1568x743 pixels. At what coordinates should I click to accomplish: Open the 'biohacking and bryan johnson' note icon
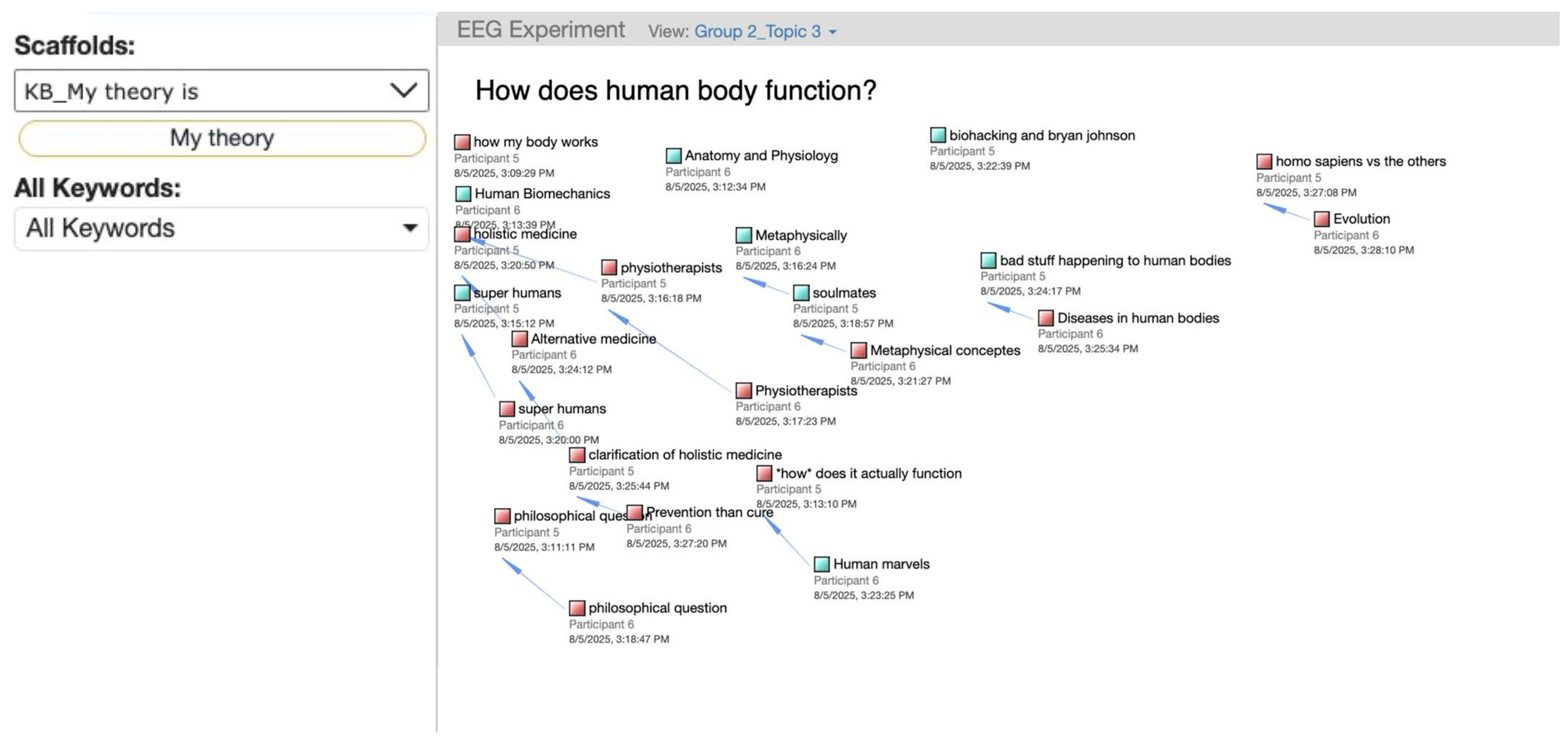pyautogui.click(x=937, y=135)
